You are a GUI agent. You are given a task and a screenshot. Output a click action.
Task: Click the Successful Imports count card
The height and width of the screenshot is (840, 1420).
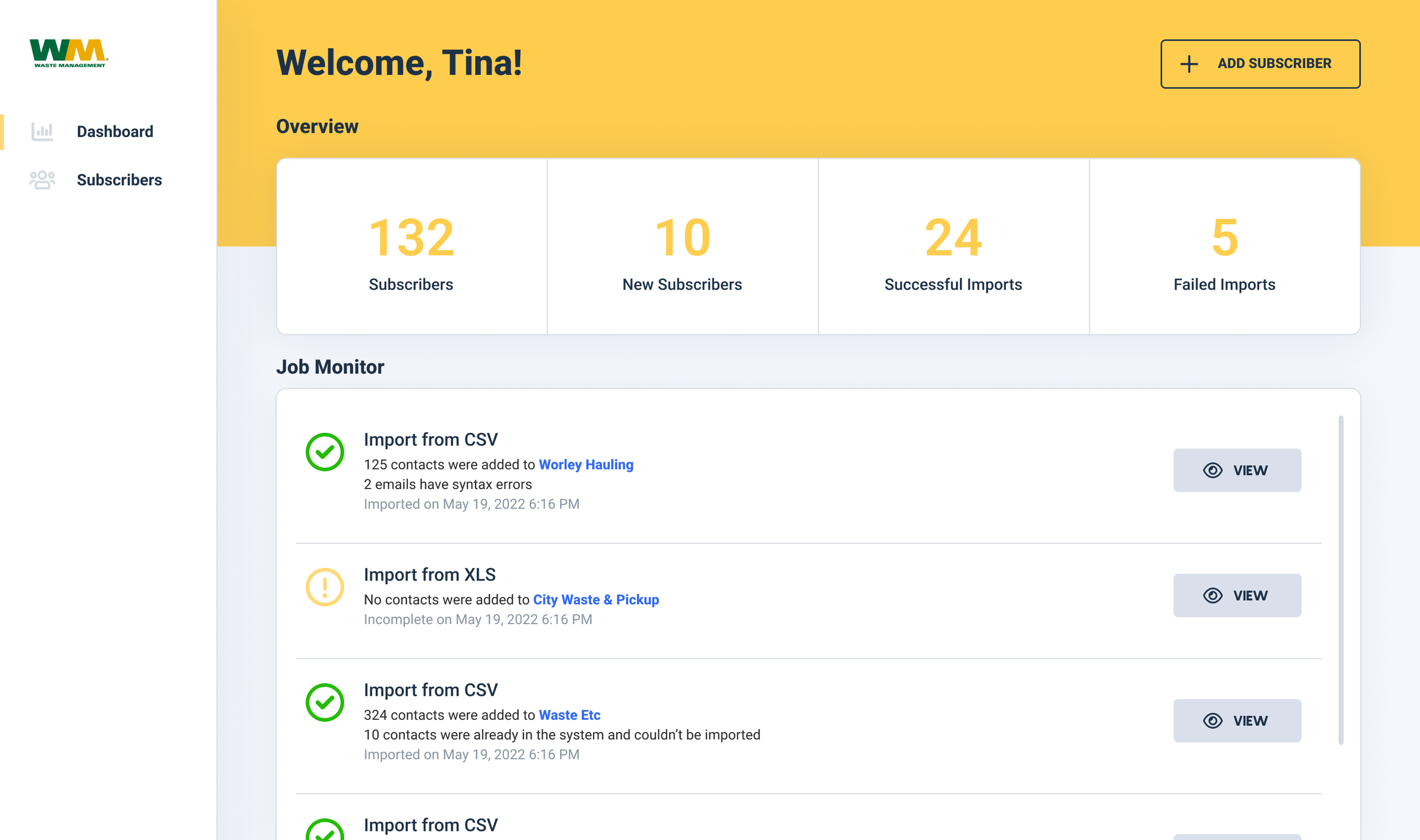pyautogui.click(x=953, y=246)
